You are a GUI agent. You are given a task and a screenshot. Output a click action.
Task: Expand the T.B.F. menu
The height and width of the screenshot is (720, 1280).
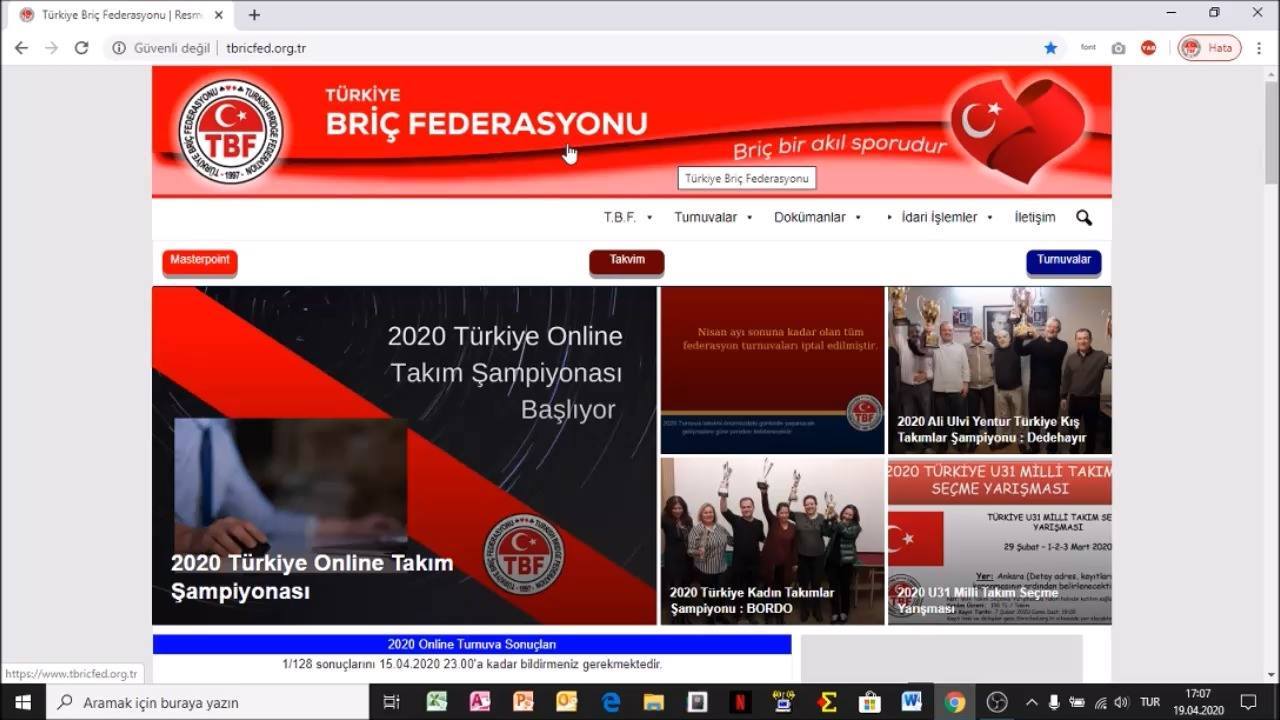[628, 217]
